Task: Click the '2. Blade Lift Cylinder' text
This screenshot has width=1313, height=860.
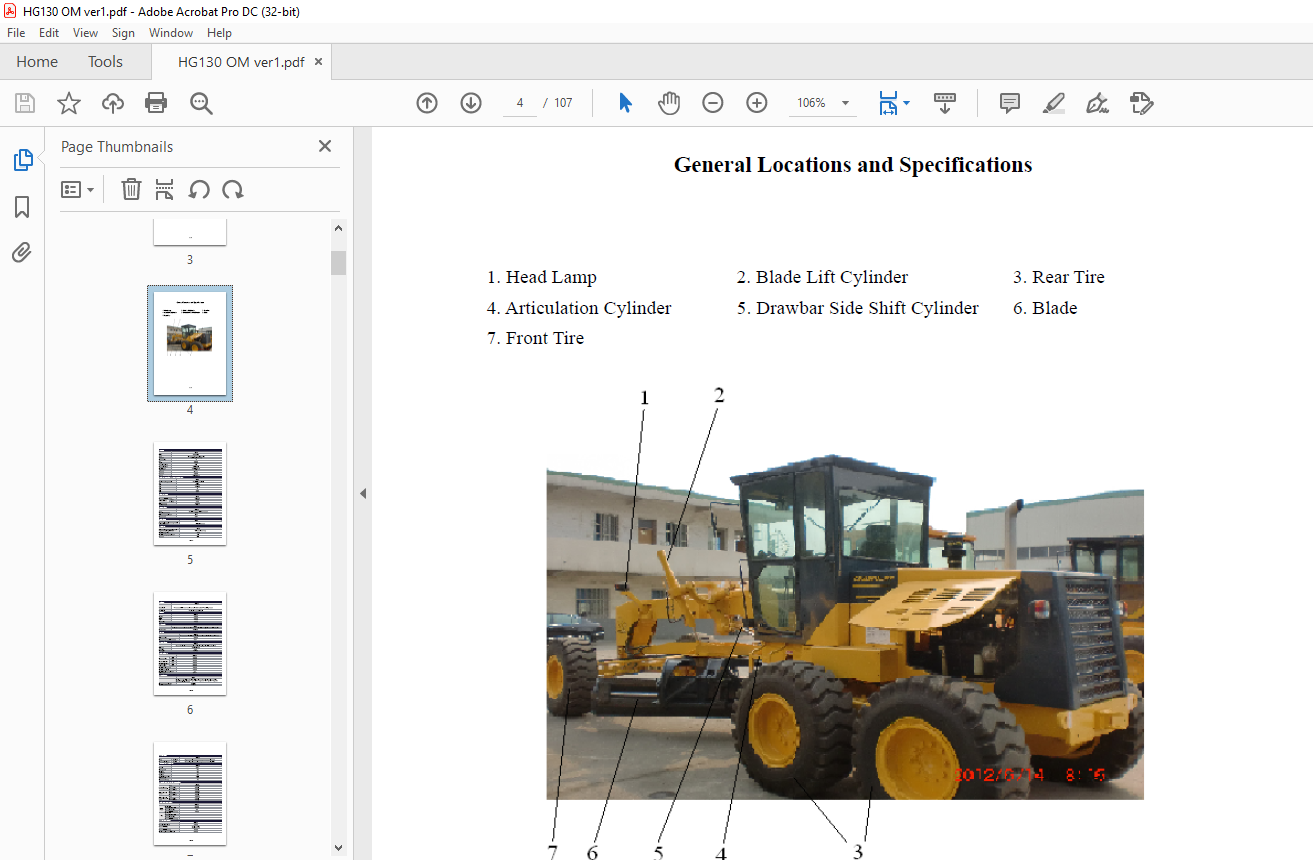Action: click(823, 277)
